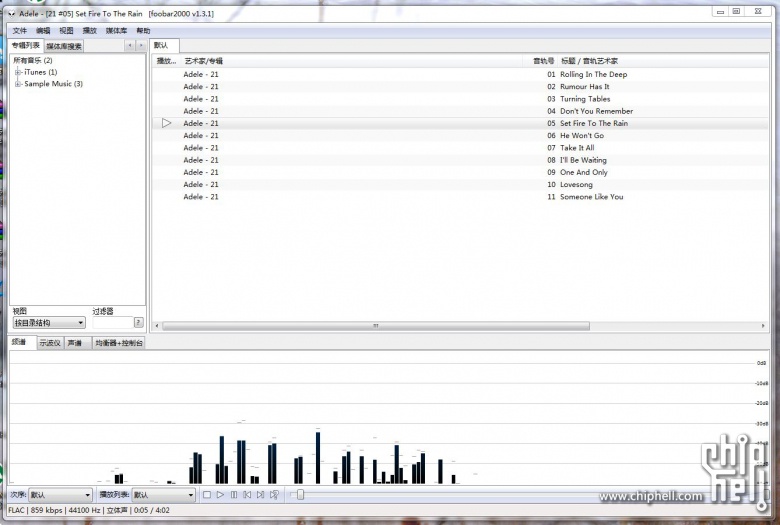Select the iTunes (1) tree item
Image resolution: width=780 pixels, height=525 pixels.
click(40, 72)
